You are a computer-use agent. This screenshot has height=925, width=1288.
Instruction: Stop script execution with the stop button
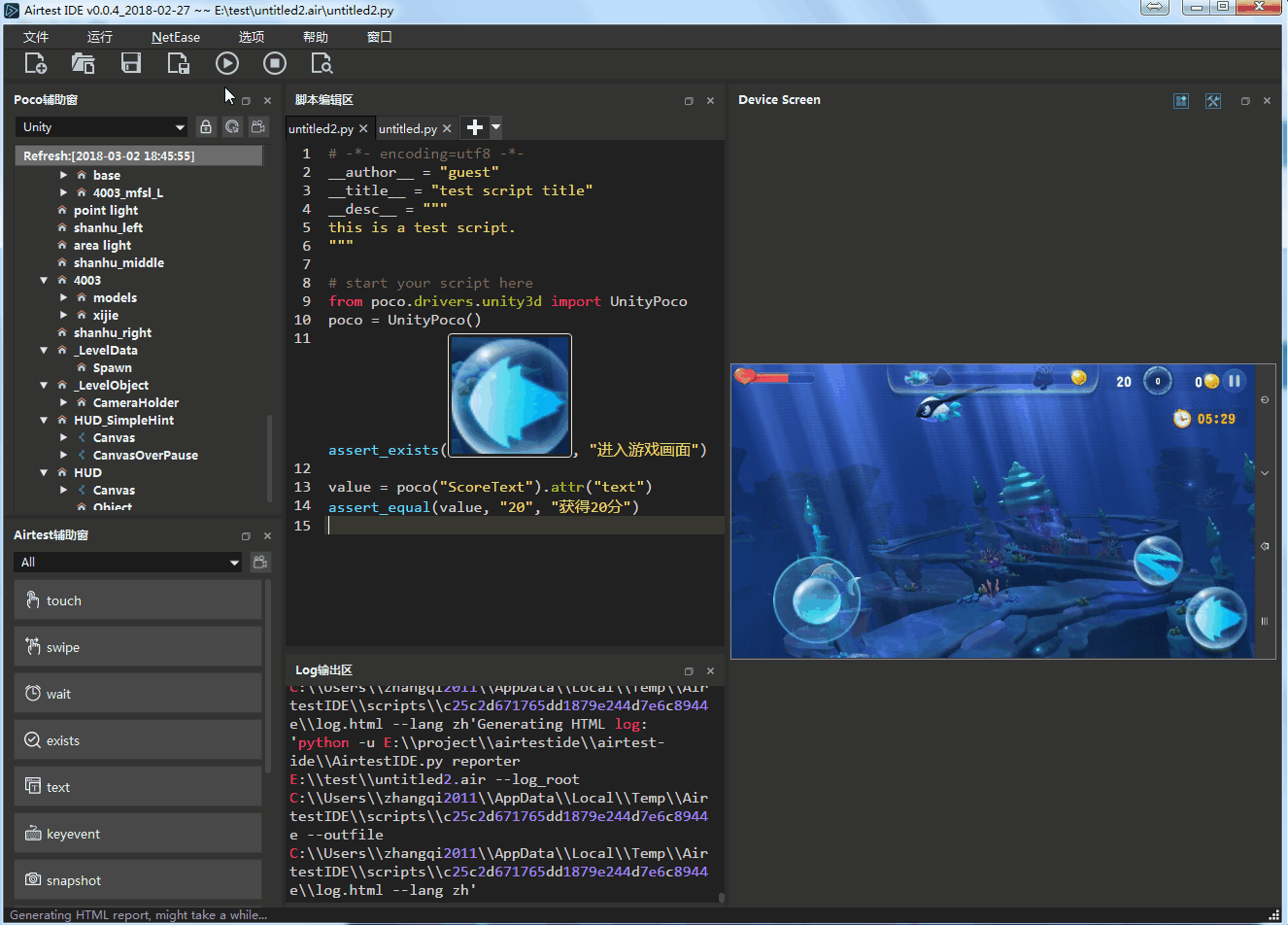coord(275,64)
